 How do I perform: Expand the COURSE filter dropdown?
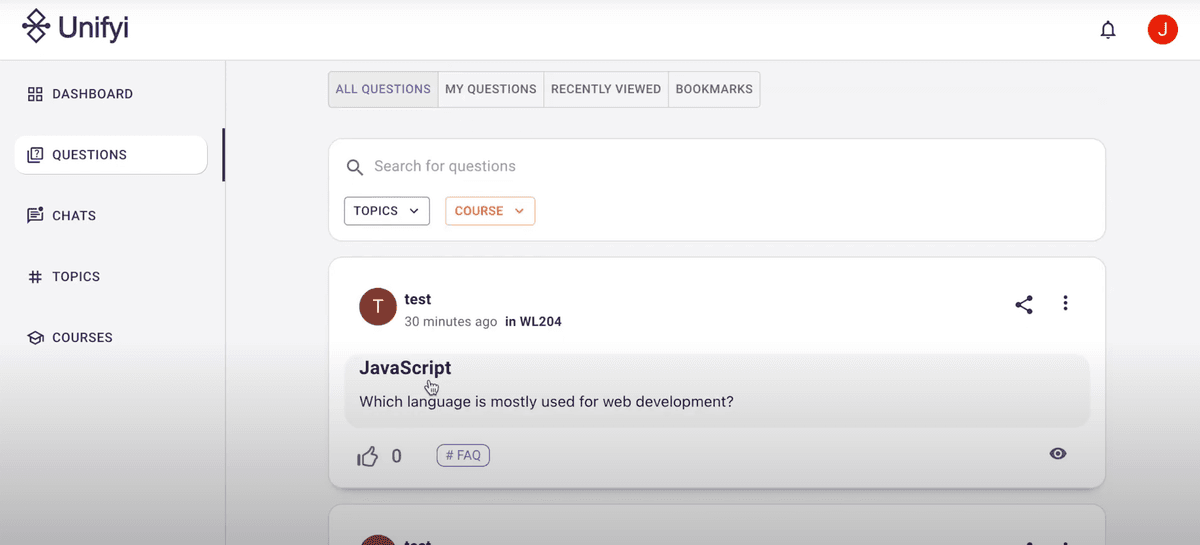coord(490,211)
